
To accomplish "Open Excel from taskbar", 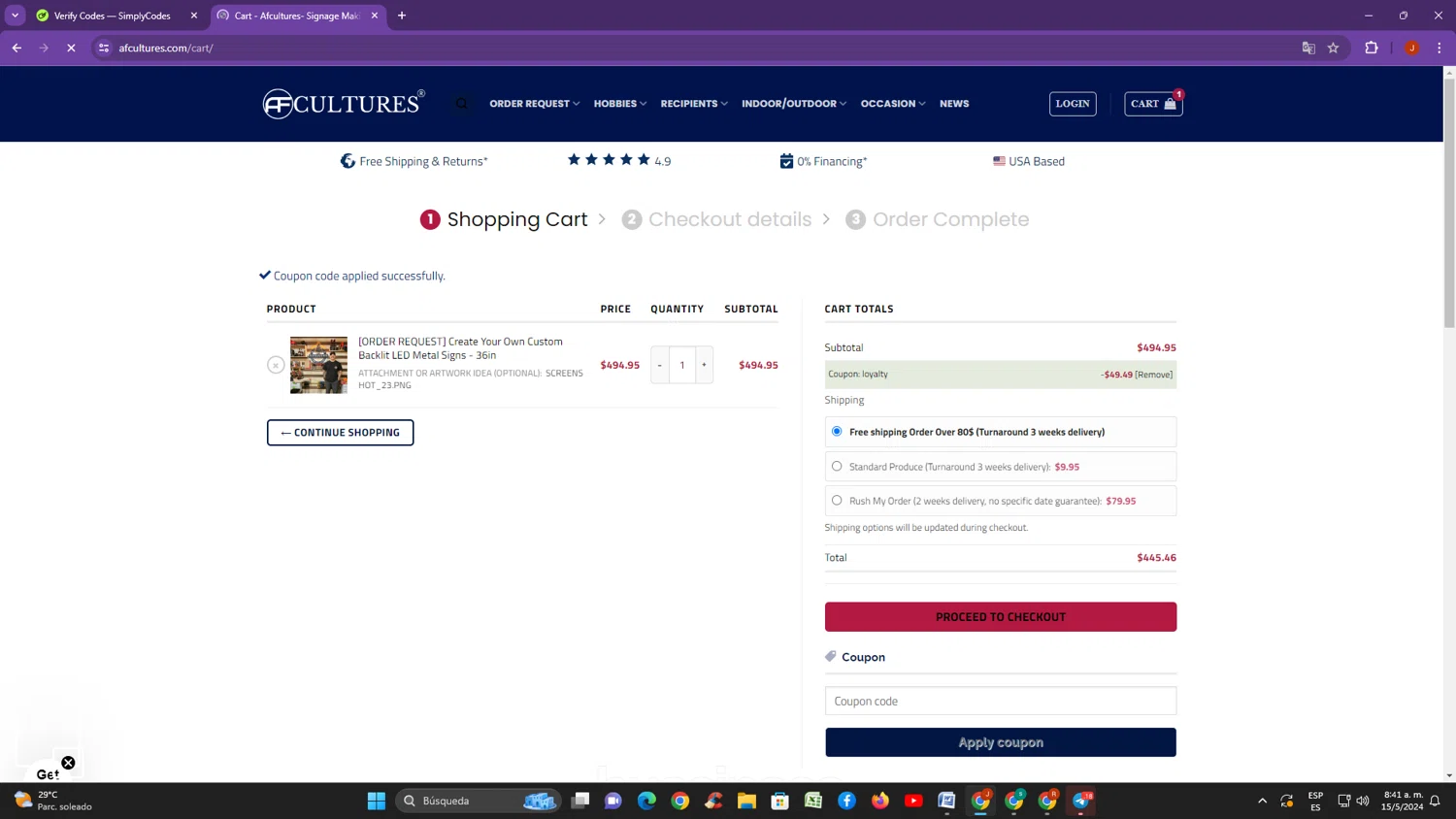I will 813,801.
